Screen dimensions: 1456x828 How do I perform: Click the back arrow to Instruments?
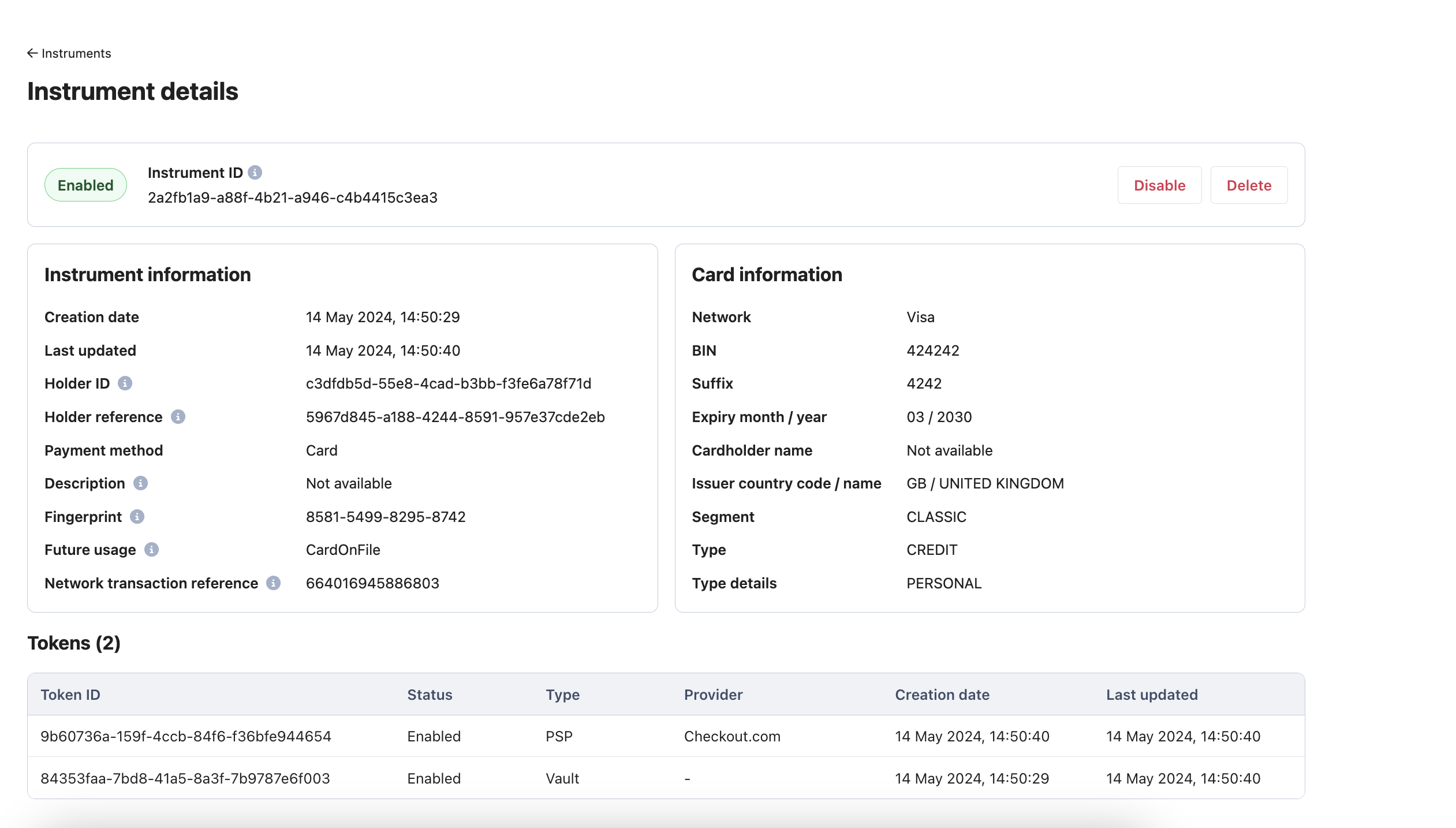tap(32, 53)
